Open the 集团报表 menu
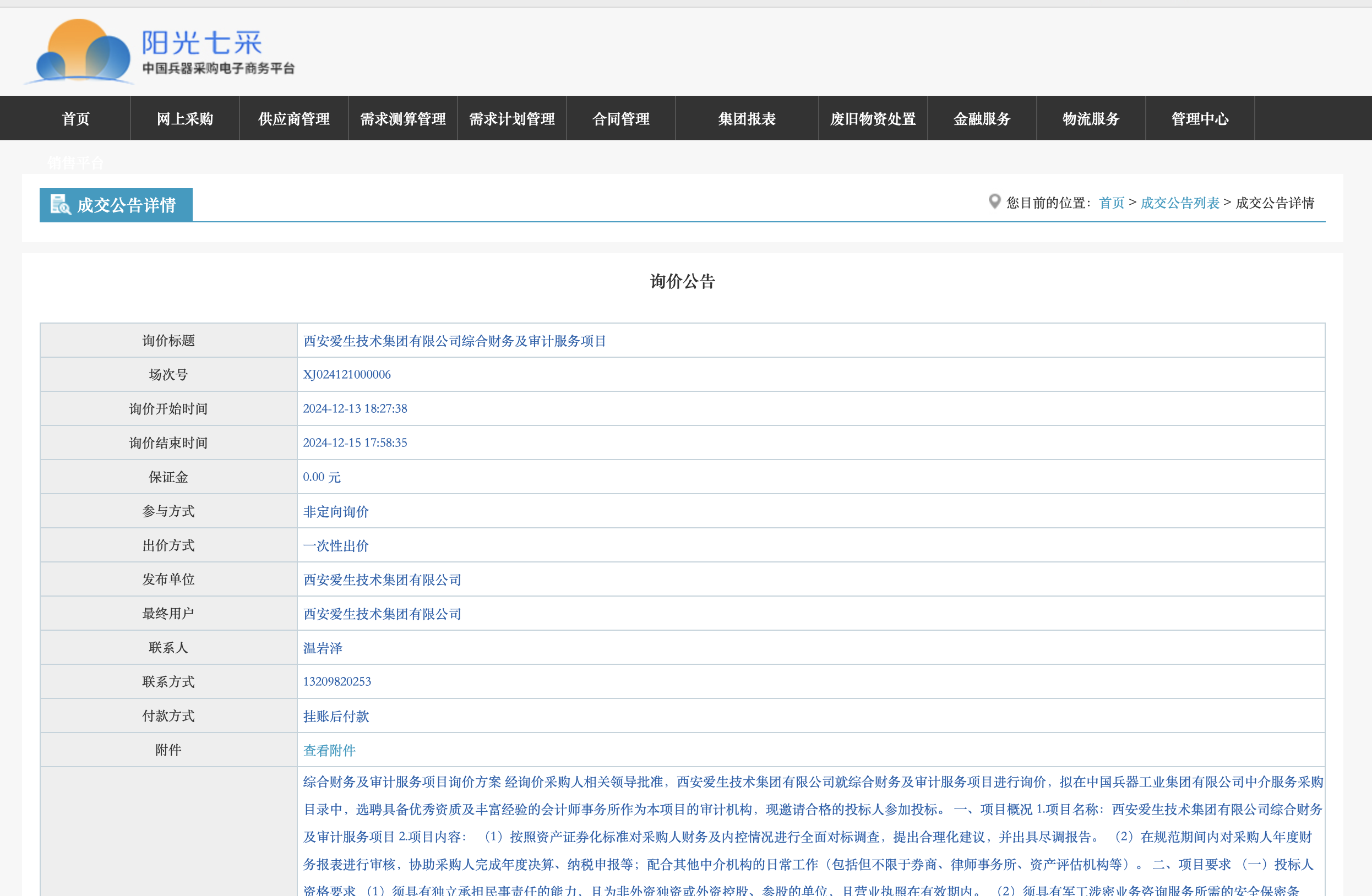 click(x=747, y=119)
